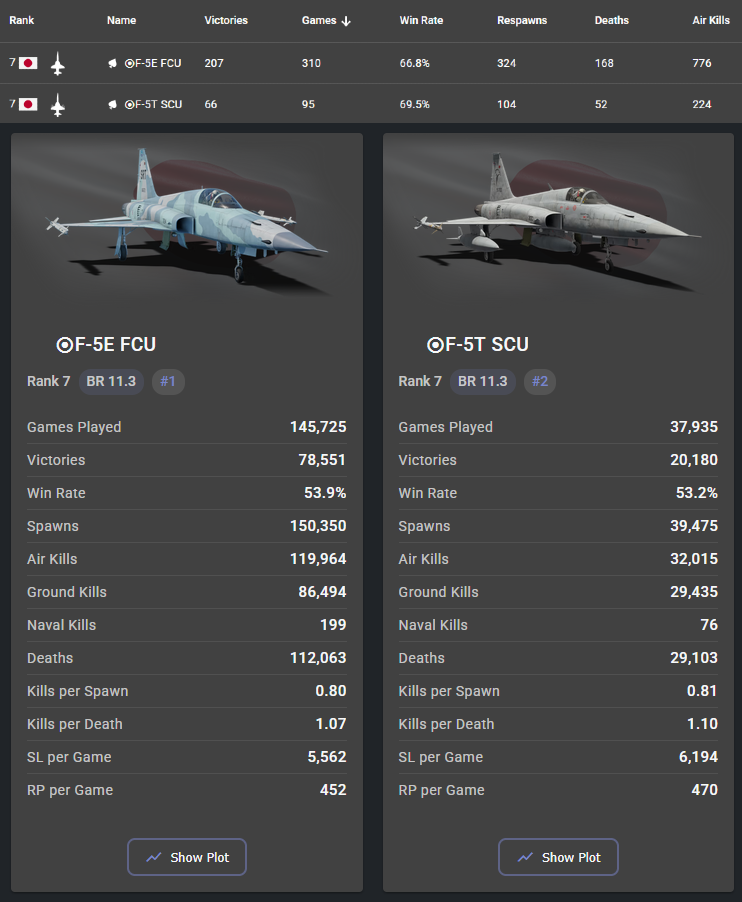Click the aircraft icon in F-5E FCU row
Image resolution: width=742 pixels, height=902 pixels.
[58, 64]
